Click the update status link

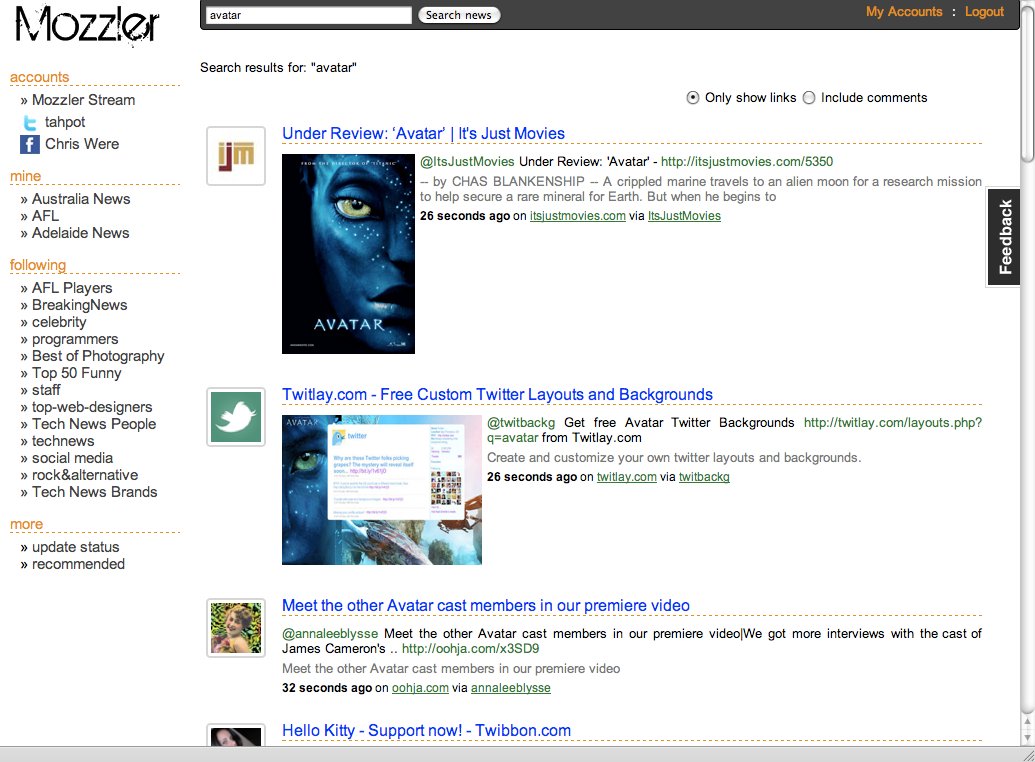(x=75, y=547)
